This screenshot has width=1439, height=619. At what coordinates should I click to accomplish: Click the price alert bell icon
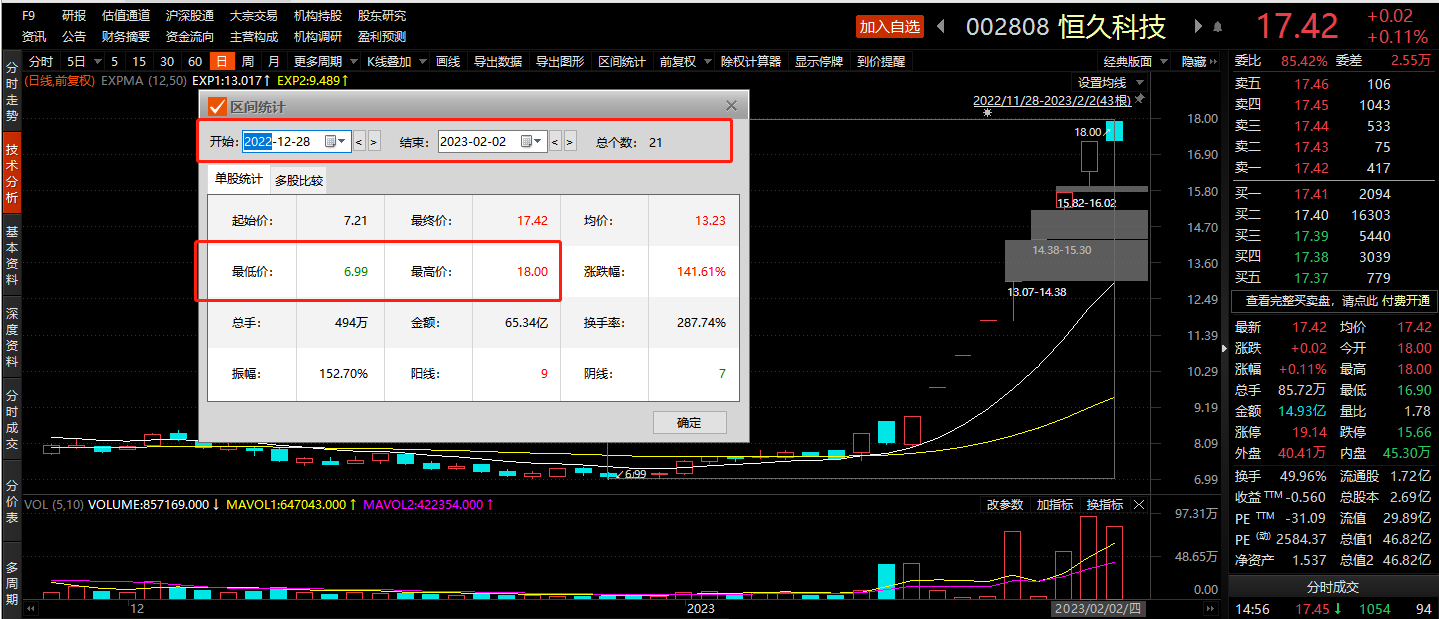(1218, 27)
